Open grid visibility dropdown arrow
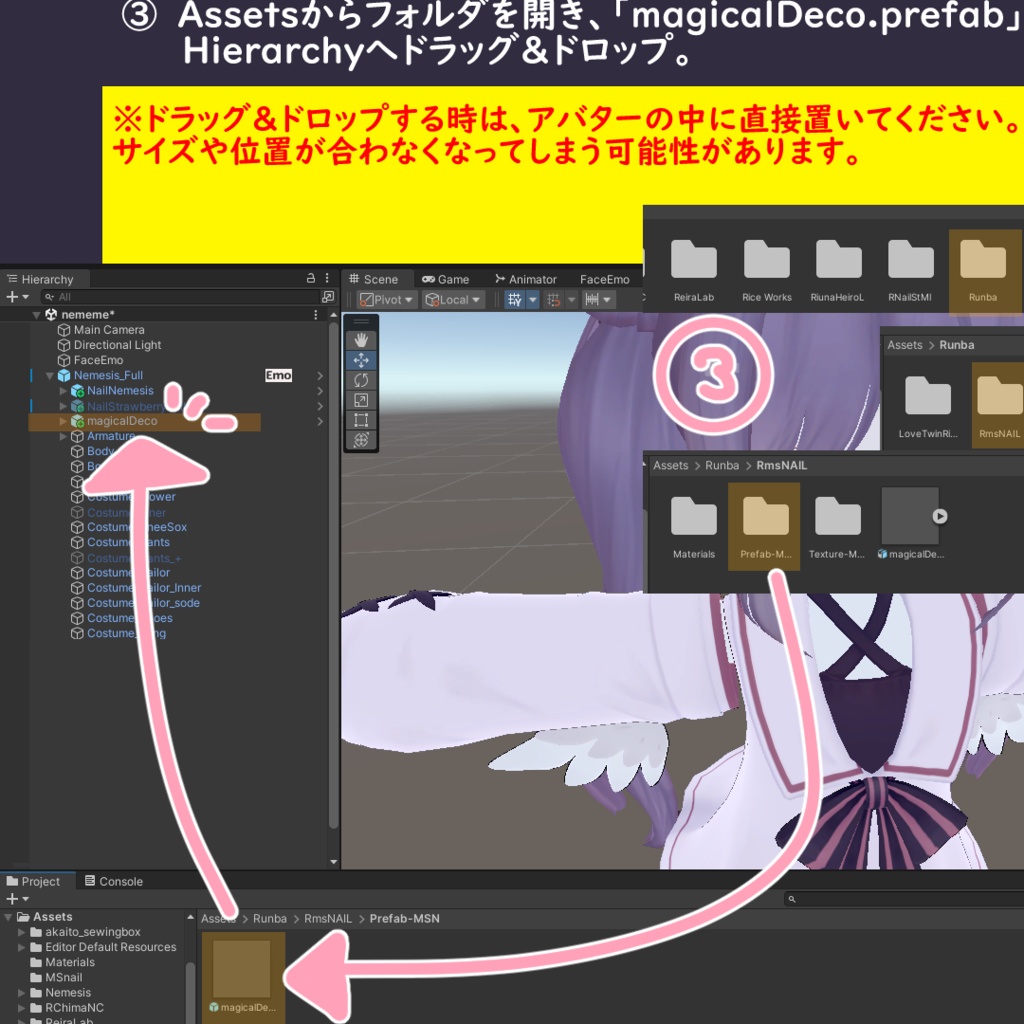The image size is (1024, 1024). point(532,299)
